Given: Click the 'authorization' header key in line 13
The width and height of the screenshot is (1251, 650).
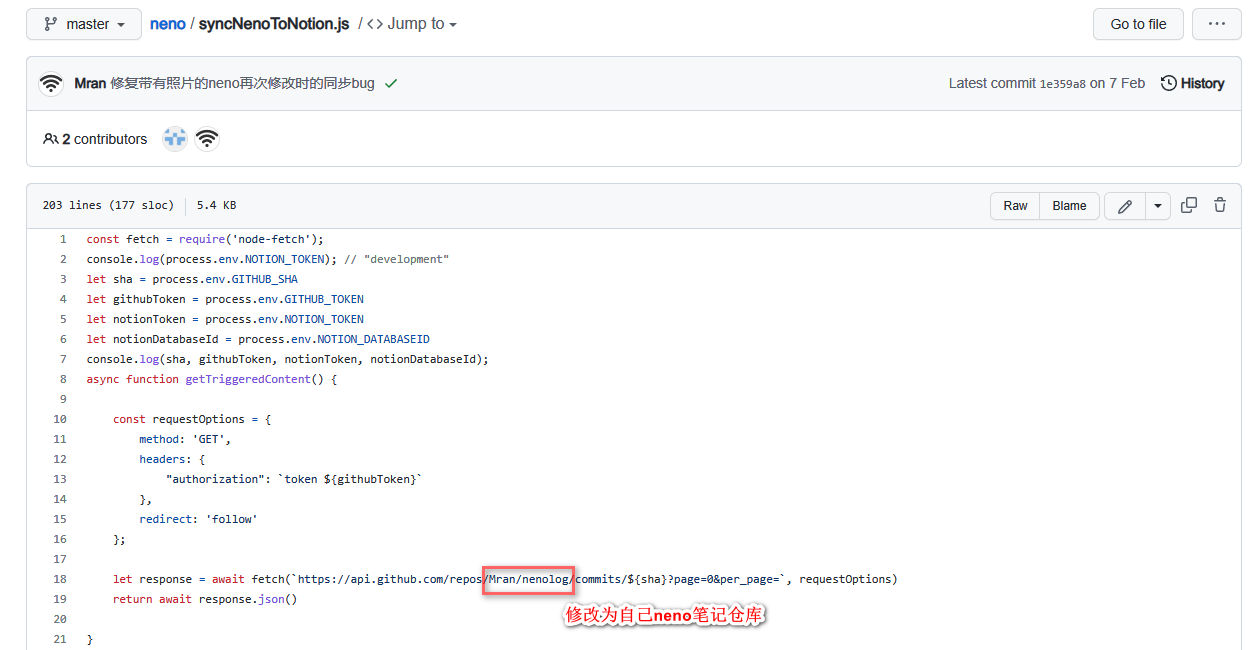Looking at the screenshot, I should (215, 479).
